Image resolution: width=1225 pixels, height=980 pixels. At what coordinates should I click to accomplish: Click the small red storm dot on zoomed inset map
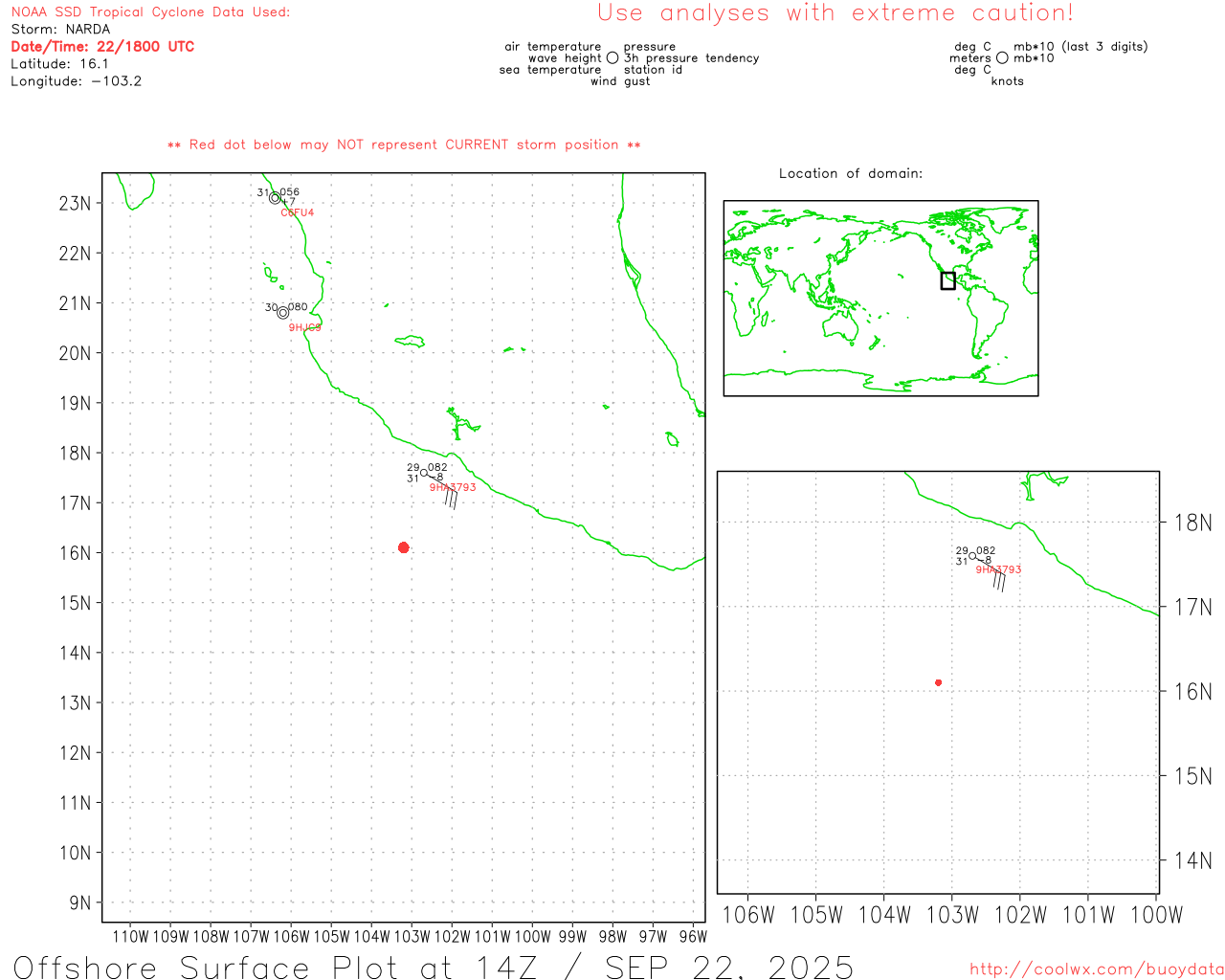coord(938,682)
